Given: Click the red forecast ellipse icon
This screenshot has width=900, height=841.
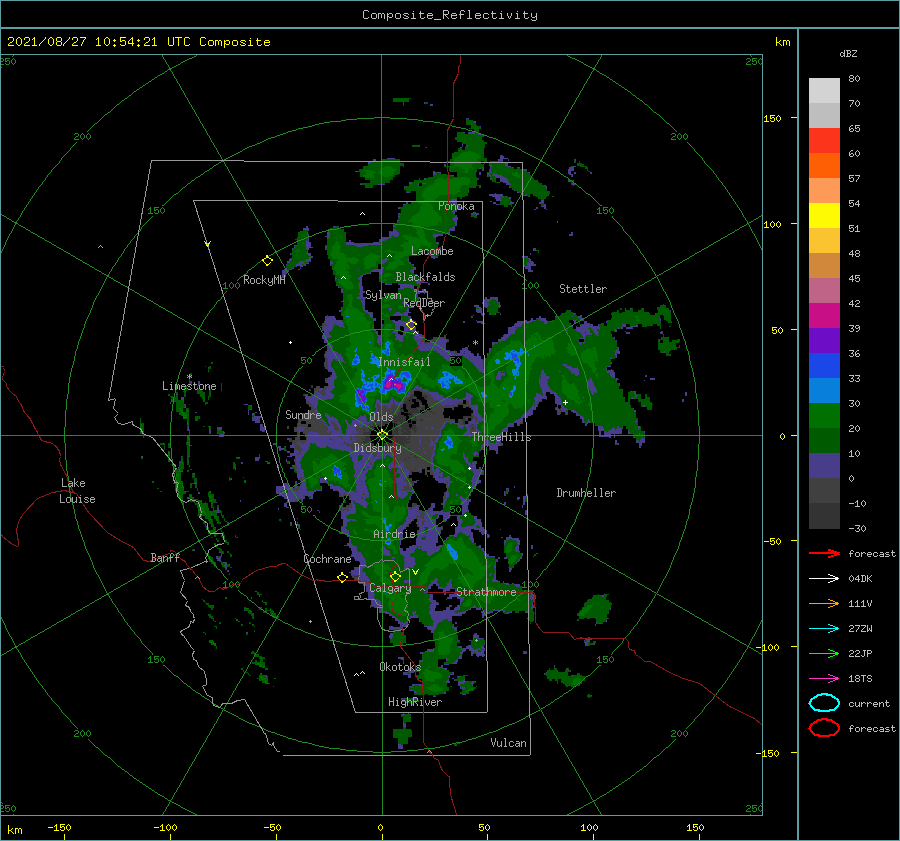Looking at the screenshot, I should pos(824,728).
